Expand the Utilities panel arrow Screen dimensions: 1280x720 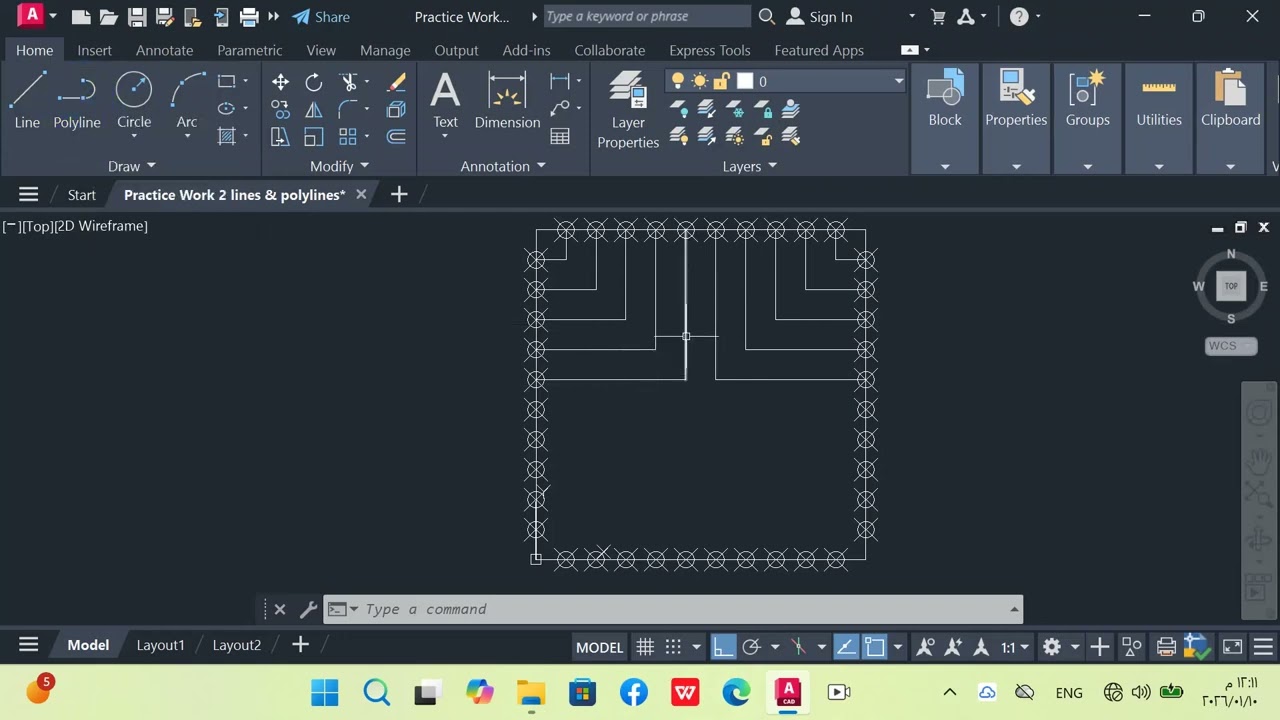(1159, 167)
